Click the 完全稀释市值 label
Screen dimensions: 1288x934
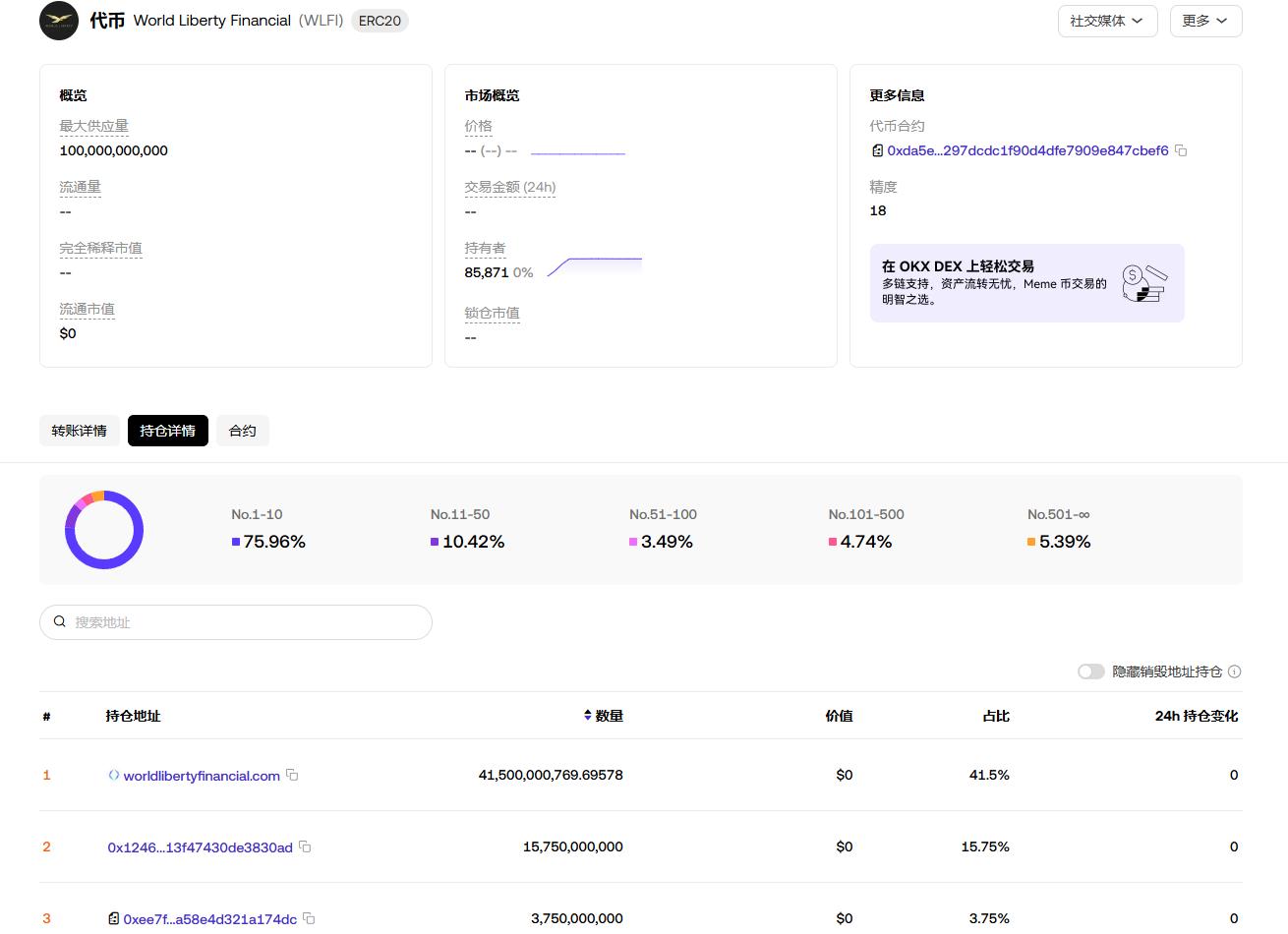[x=101, y=248]
